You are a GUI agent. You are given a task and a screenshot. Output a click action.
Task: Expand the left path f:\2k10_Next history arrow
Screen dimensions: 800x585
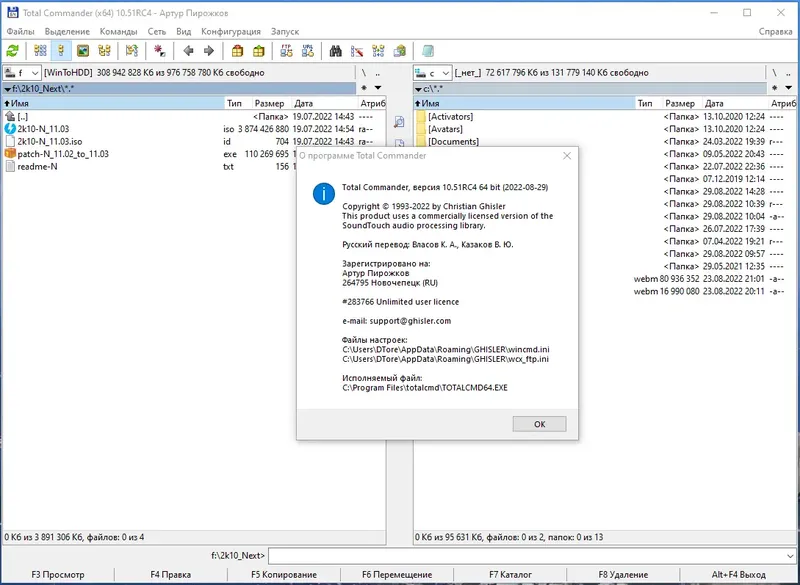point(7,89)
